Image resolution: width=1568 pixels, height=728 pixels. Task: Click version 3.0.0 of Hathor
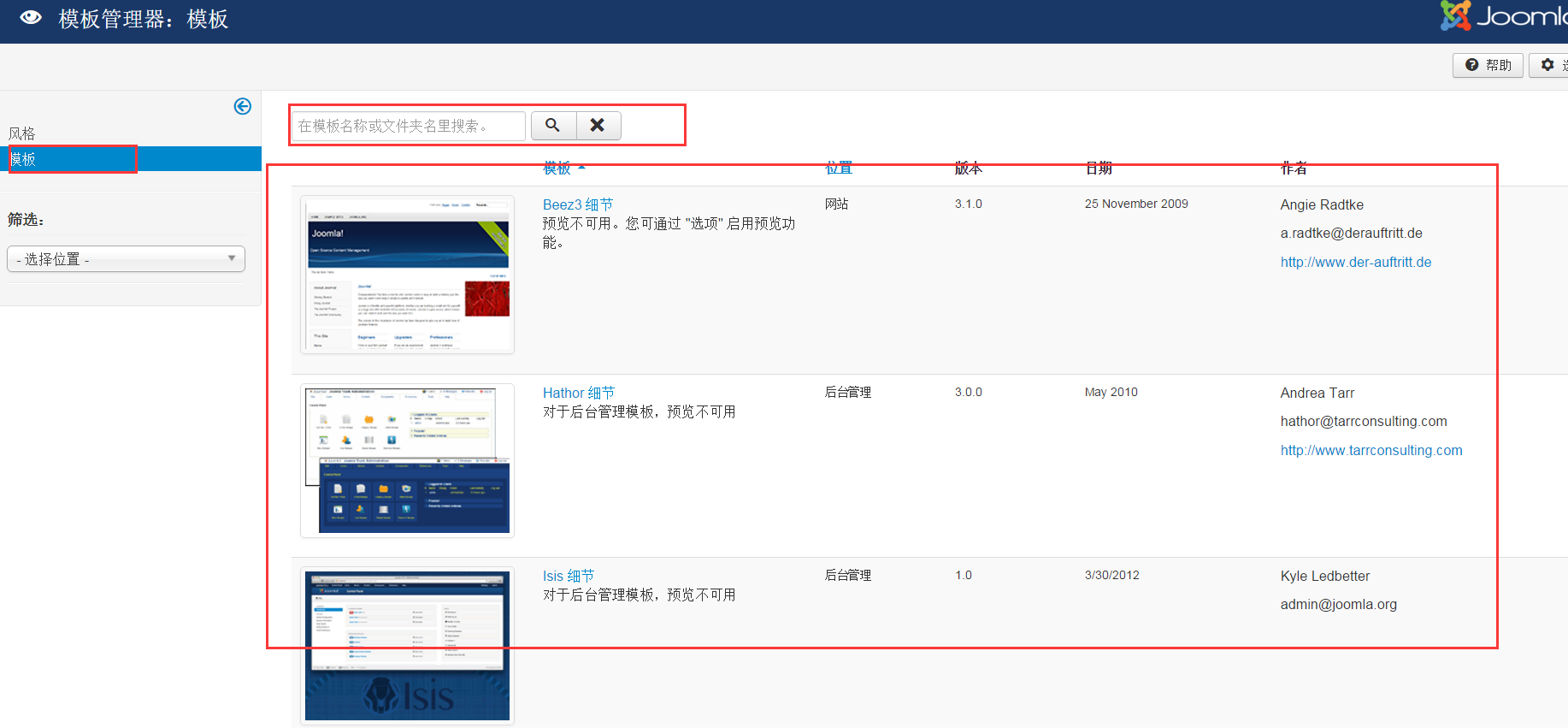969,392
